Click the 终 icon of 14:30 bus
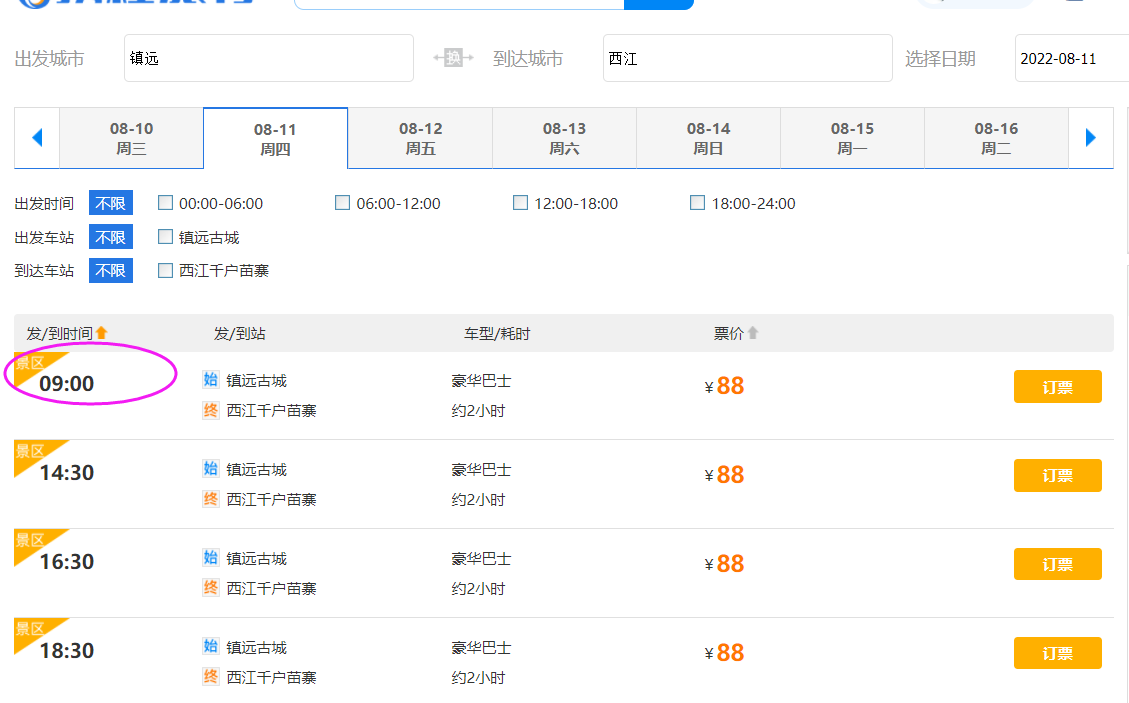This screenshot has width=1129, height=703. coord(210,499)
